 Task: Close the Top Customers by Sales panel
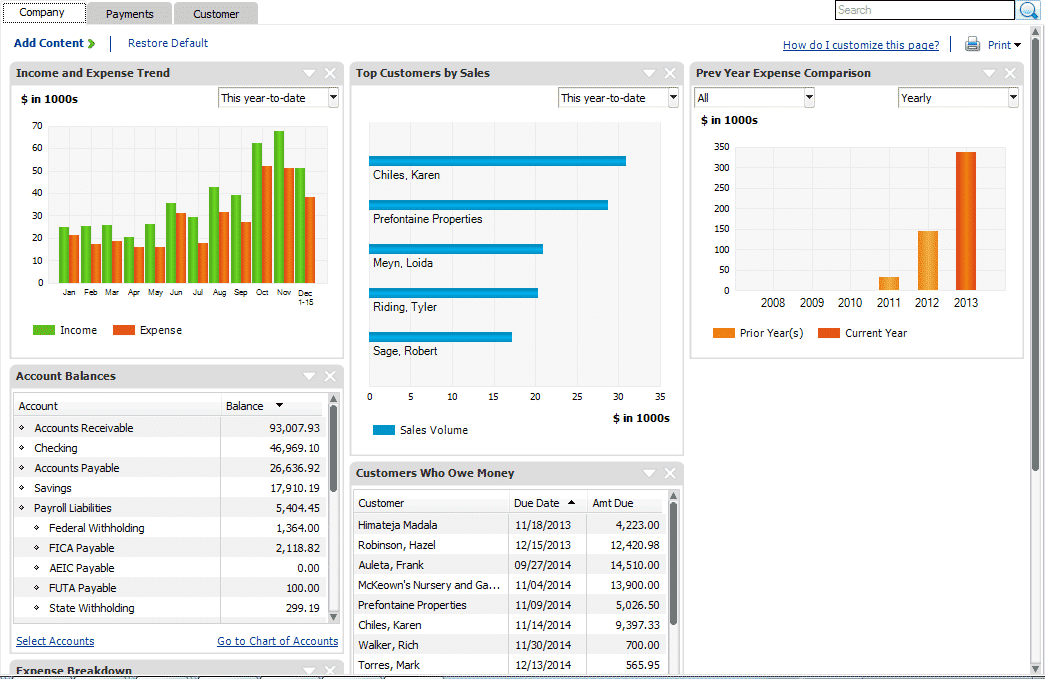[x=670, y=73]
